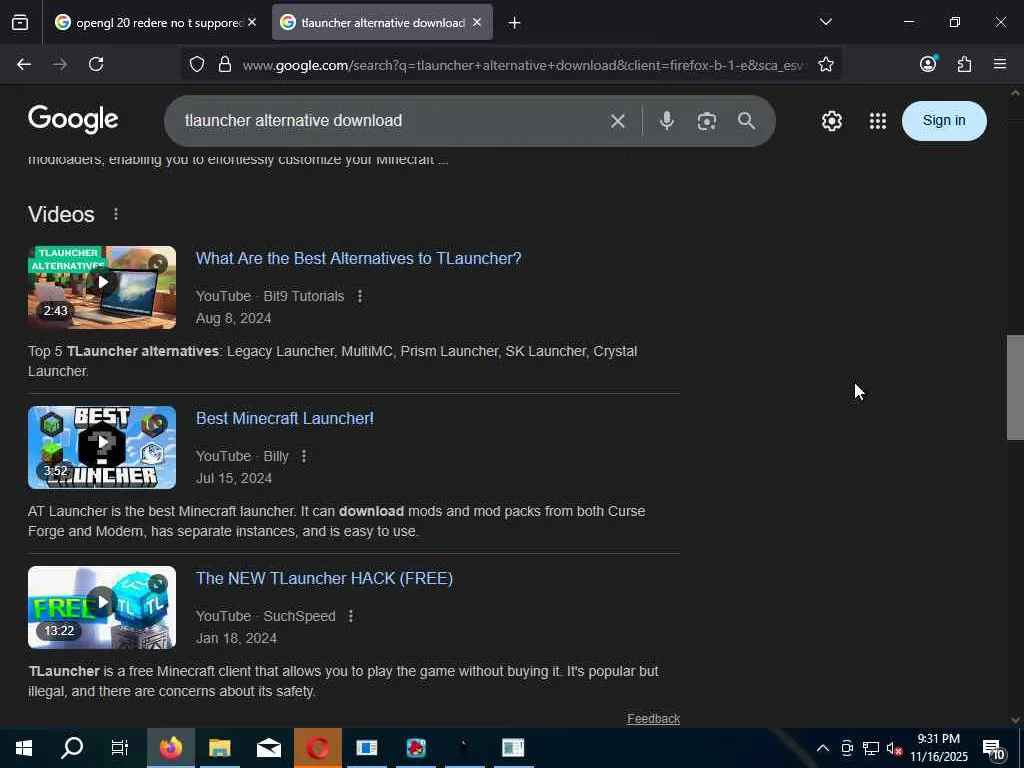Open Action Center notifications icon
The width and height of the screenshot is (1024, 768).
pos(994,748)
